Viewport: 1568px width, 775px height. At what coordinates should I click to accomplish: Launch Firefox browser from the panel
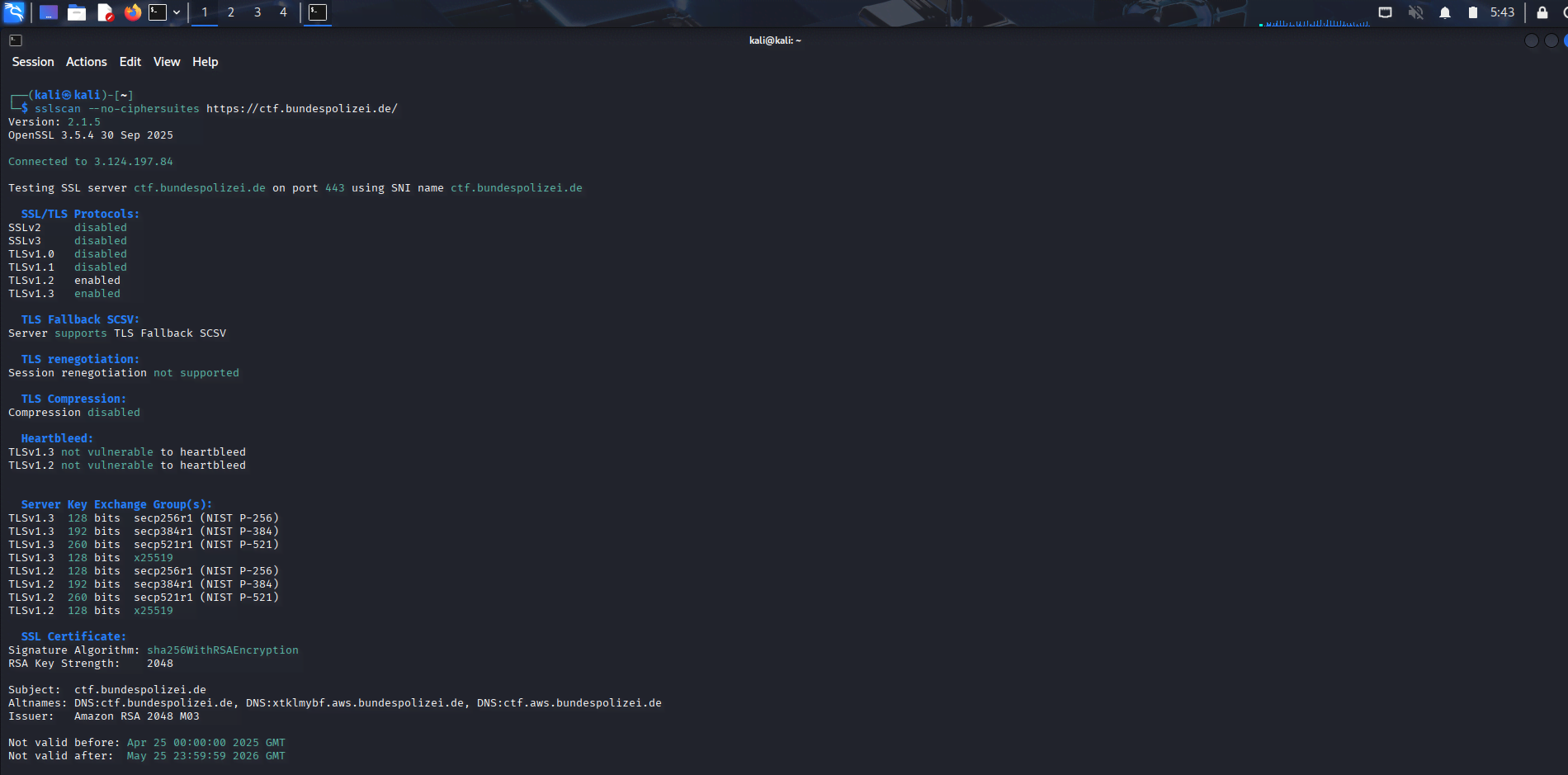132,12
